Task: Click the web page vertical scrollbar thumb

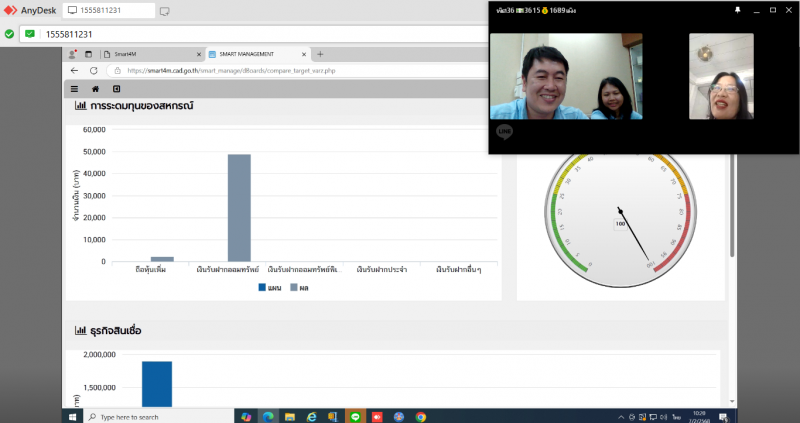Action: [x=732, y=205]
